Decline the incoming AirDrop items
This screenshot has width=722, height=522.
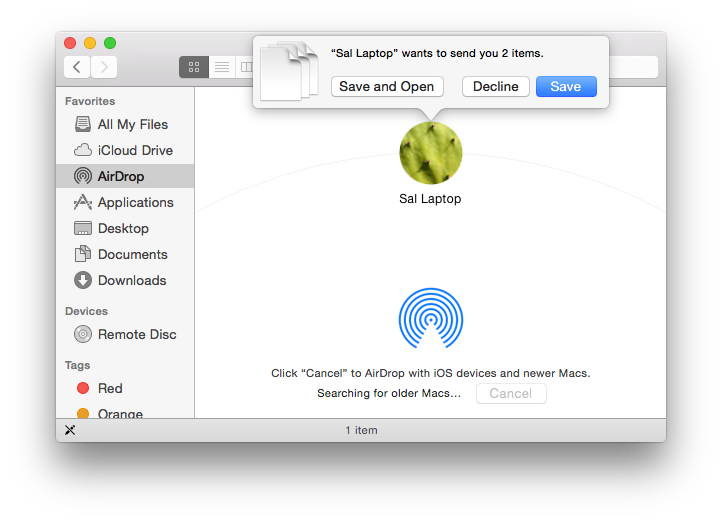(495, 87)
